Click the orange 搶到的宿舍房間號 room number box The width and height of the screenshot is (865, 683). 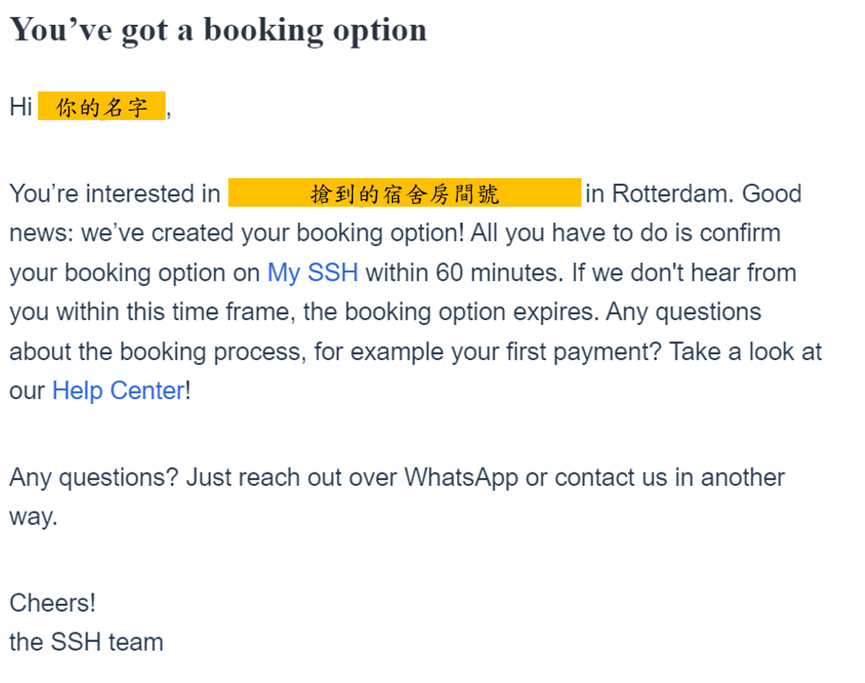pos(404,193)
